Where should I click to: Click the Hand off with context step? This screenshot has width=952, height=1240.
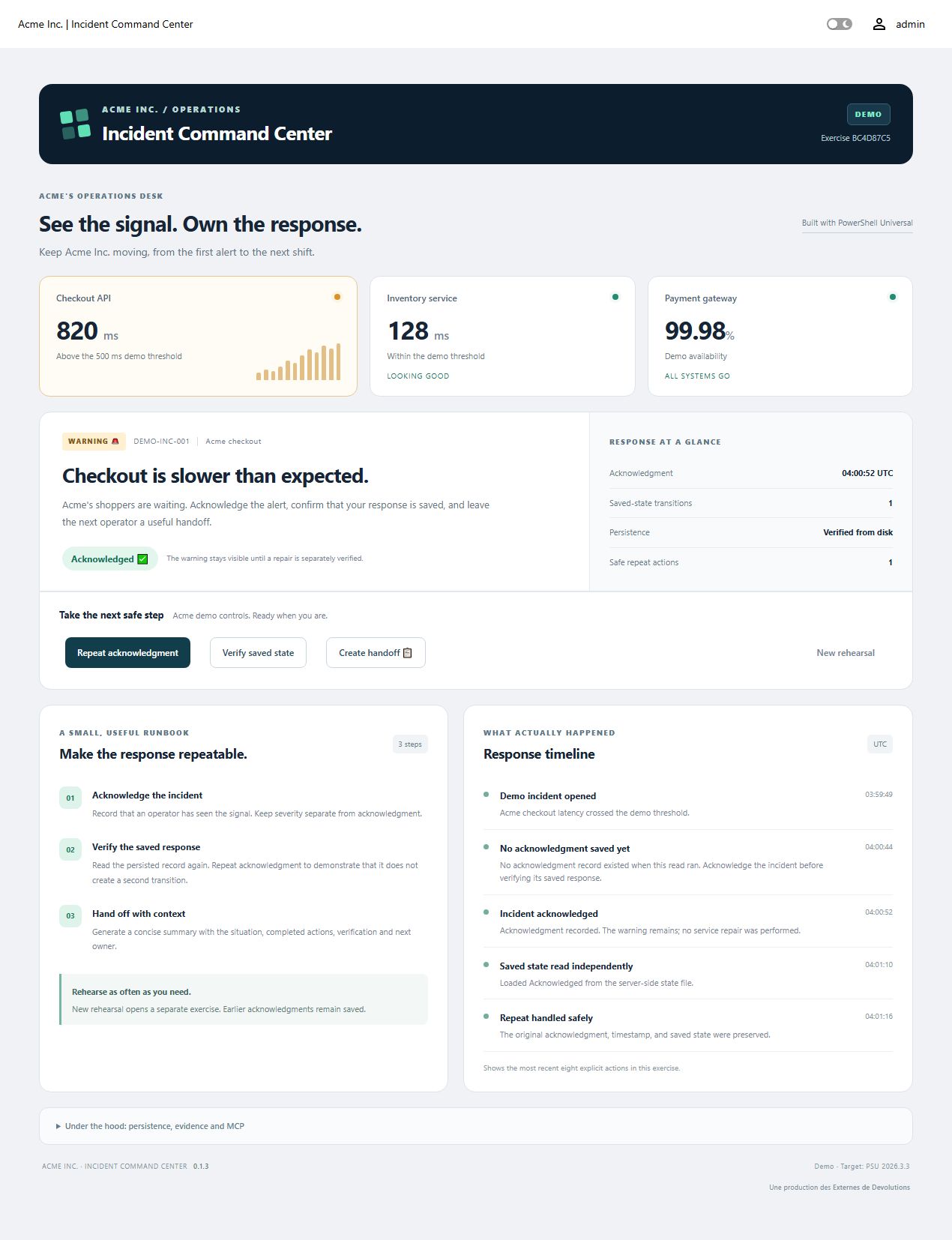(x=244, y=930)
